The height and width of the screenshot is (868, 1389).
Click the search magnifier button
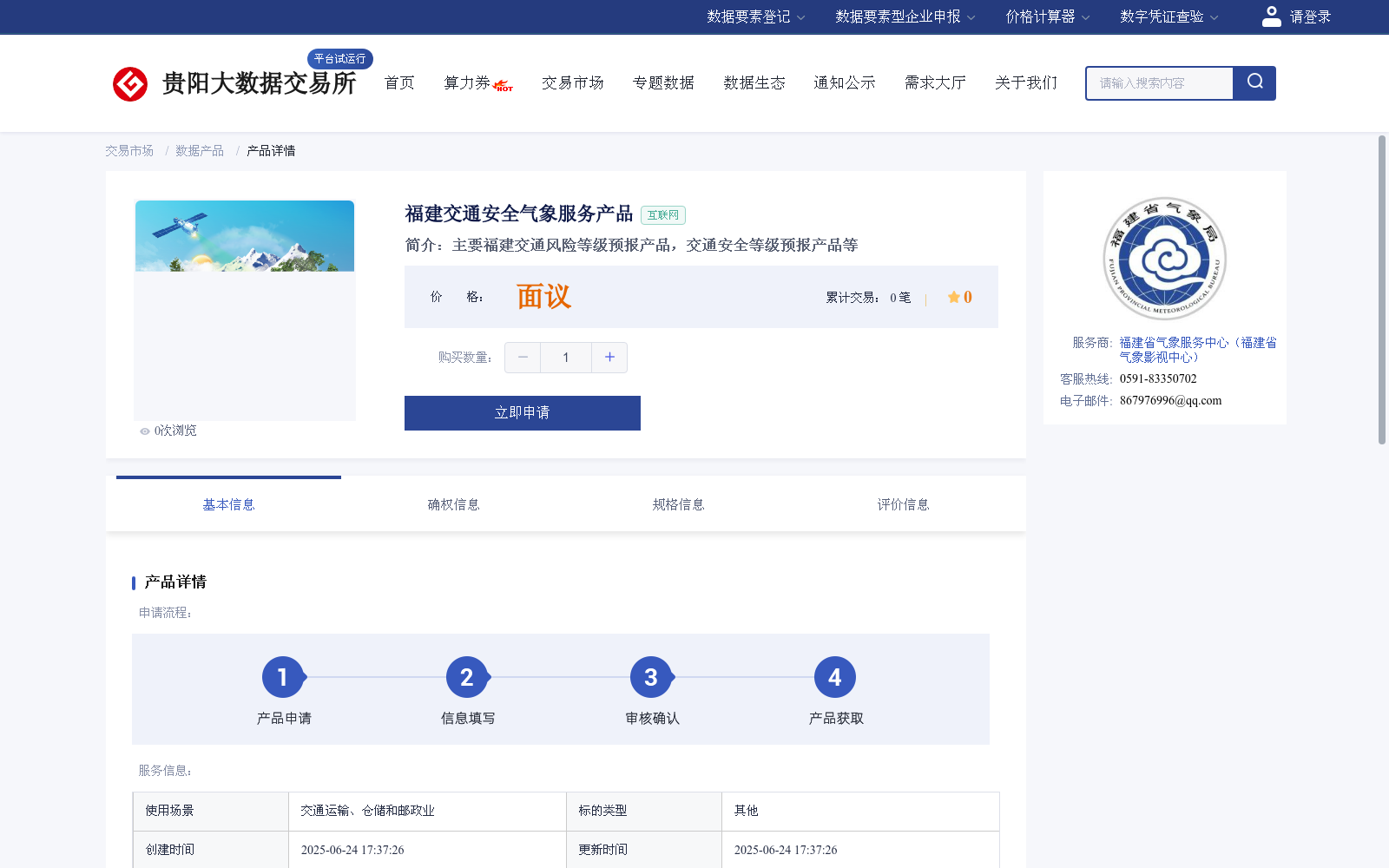pos(1254,83)
